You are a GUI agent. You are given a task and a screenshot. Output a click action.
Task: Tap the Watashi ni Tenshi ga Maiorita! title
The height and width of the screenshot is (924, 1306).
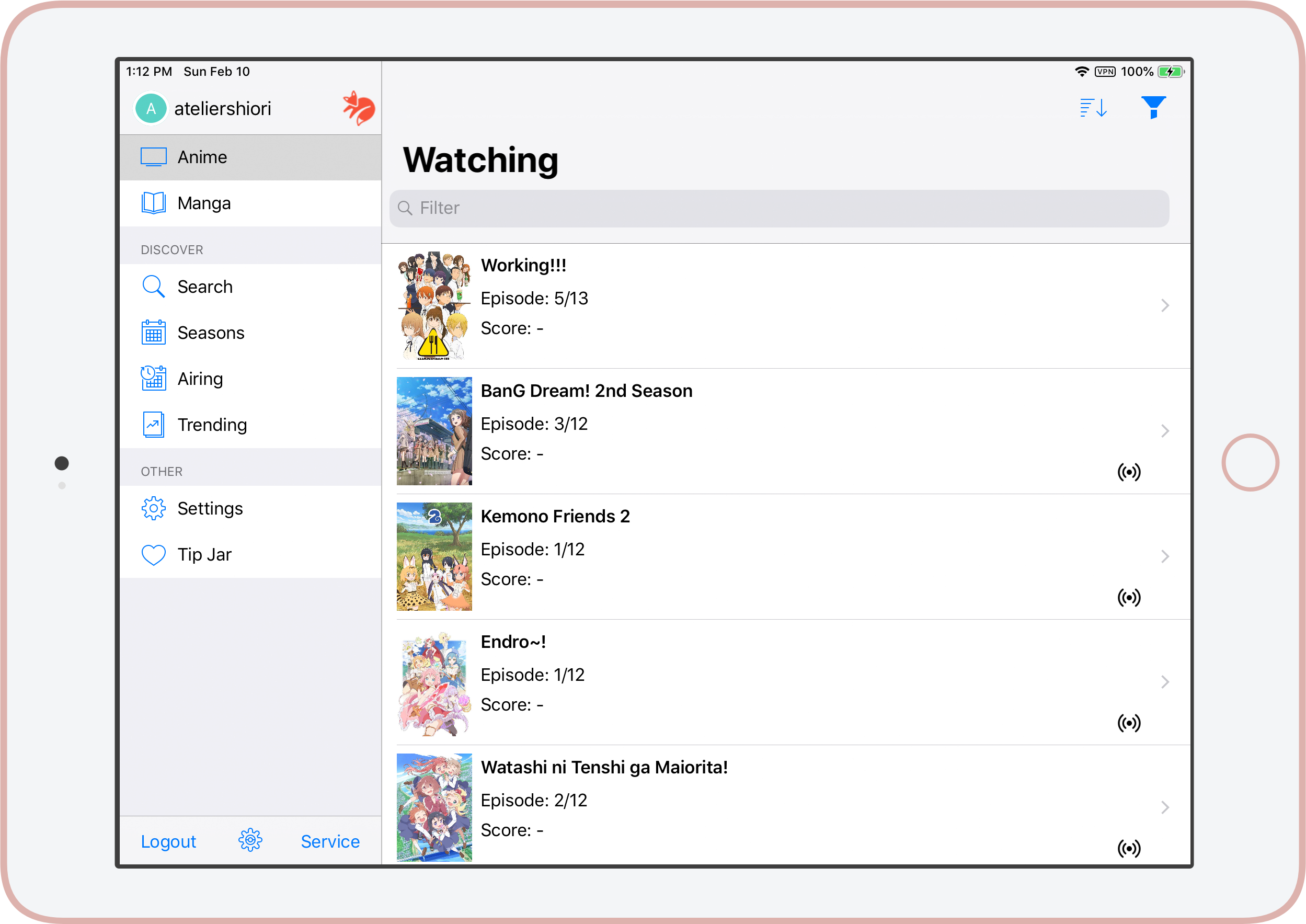coord(604,767)
